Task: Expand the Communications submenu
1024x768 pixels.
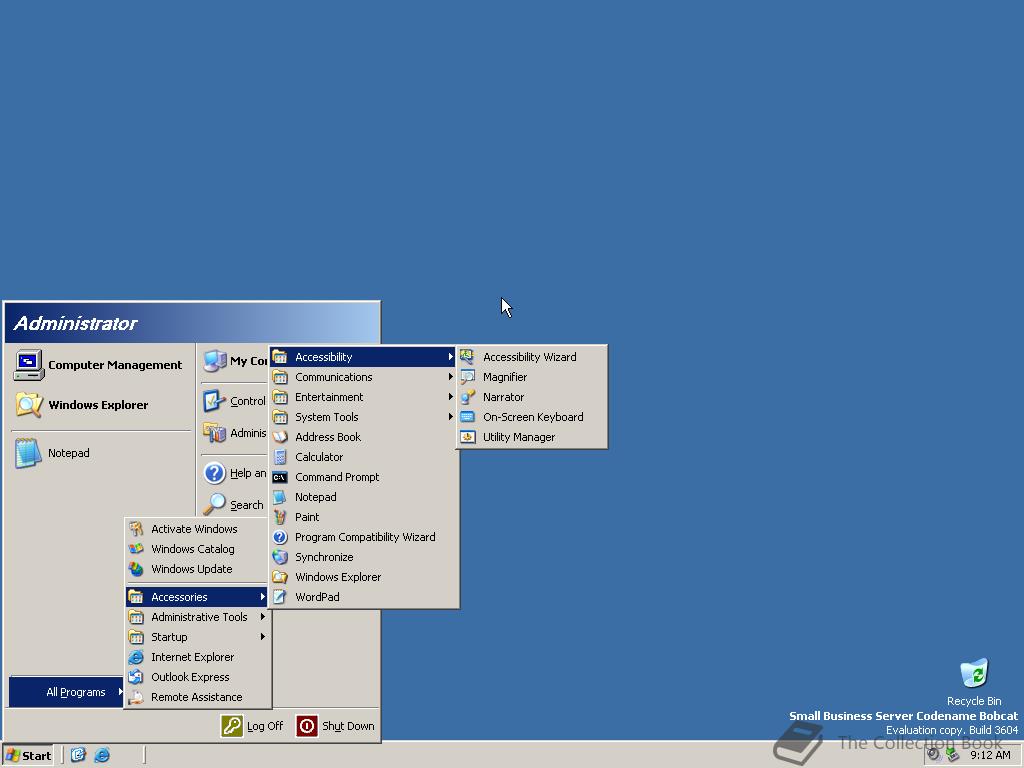Action: pyautogui.click(x=364, y=377)
